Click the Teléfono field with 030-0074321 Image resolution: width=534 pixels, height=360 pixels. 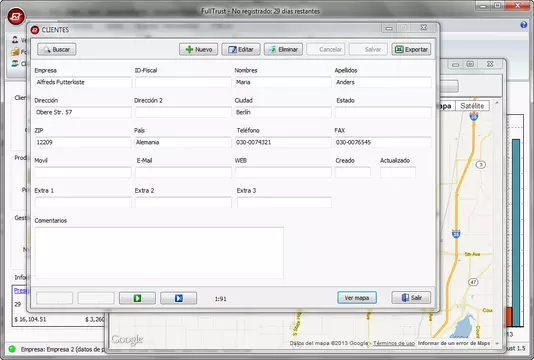[283, 142]
